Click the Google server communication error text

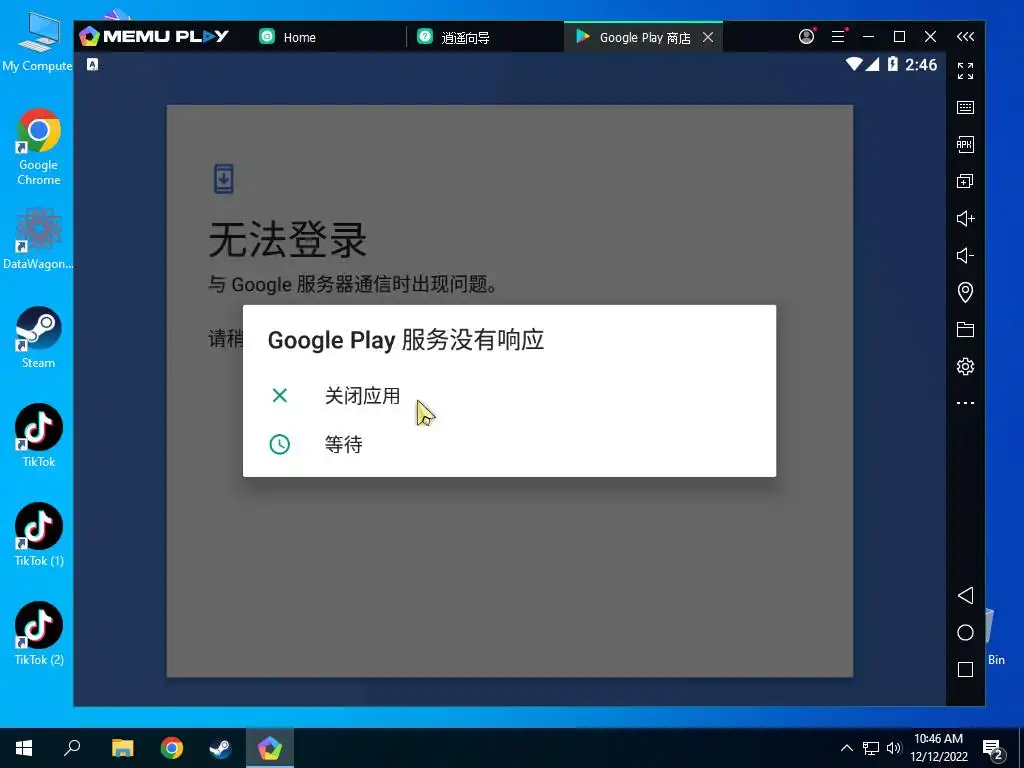tap(353, 284)
